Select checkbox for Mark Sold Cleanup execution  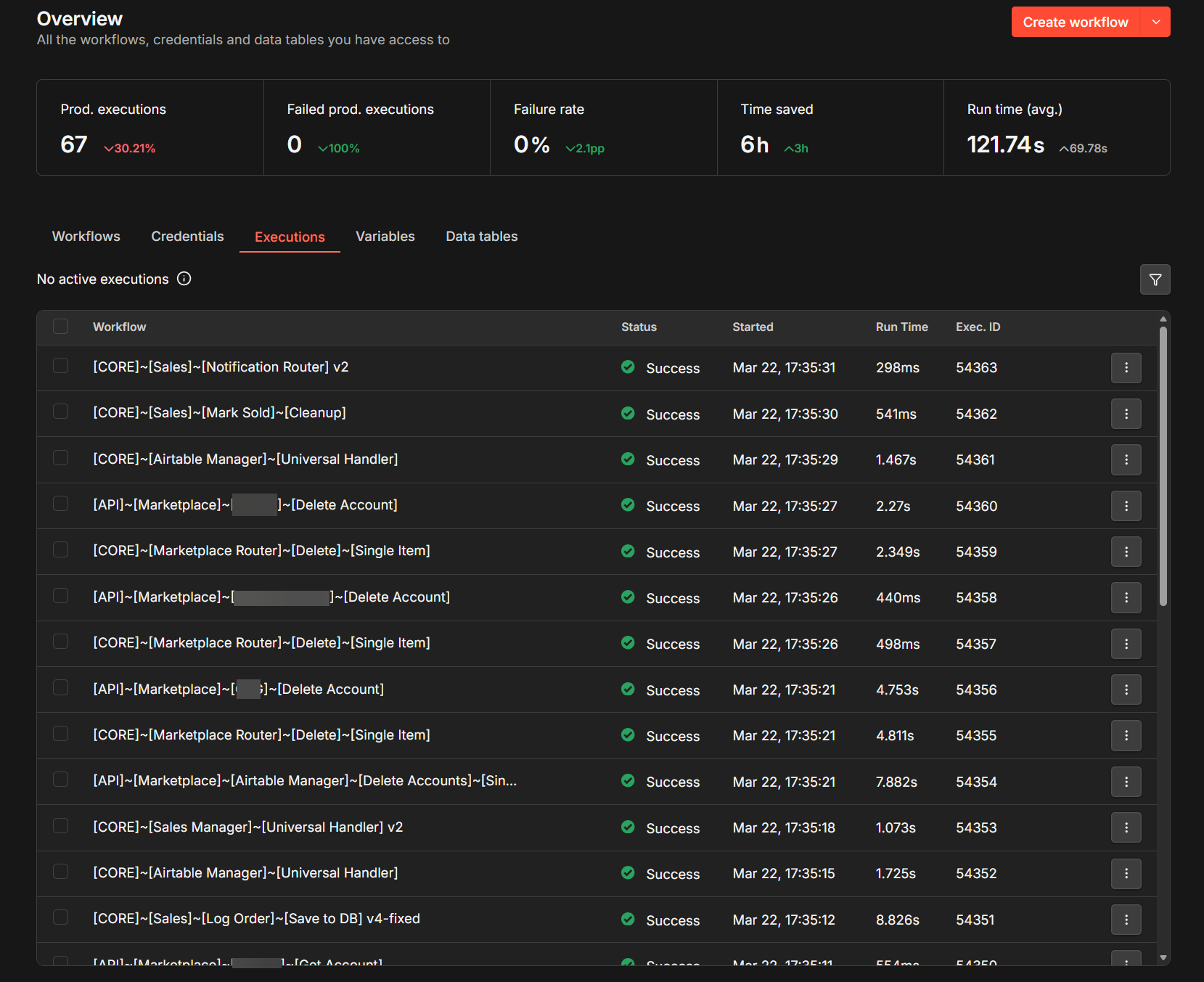coord(61,412)
